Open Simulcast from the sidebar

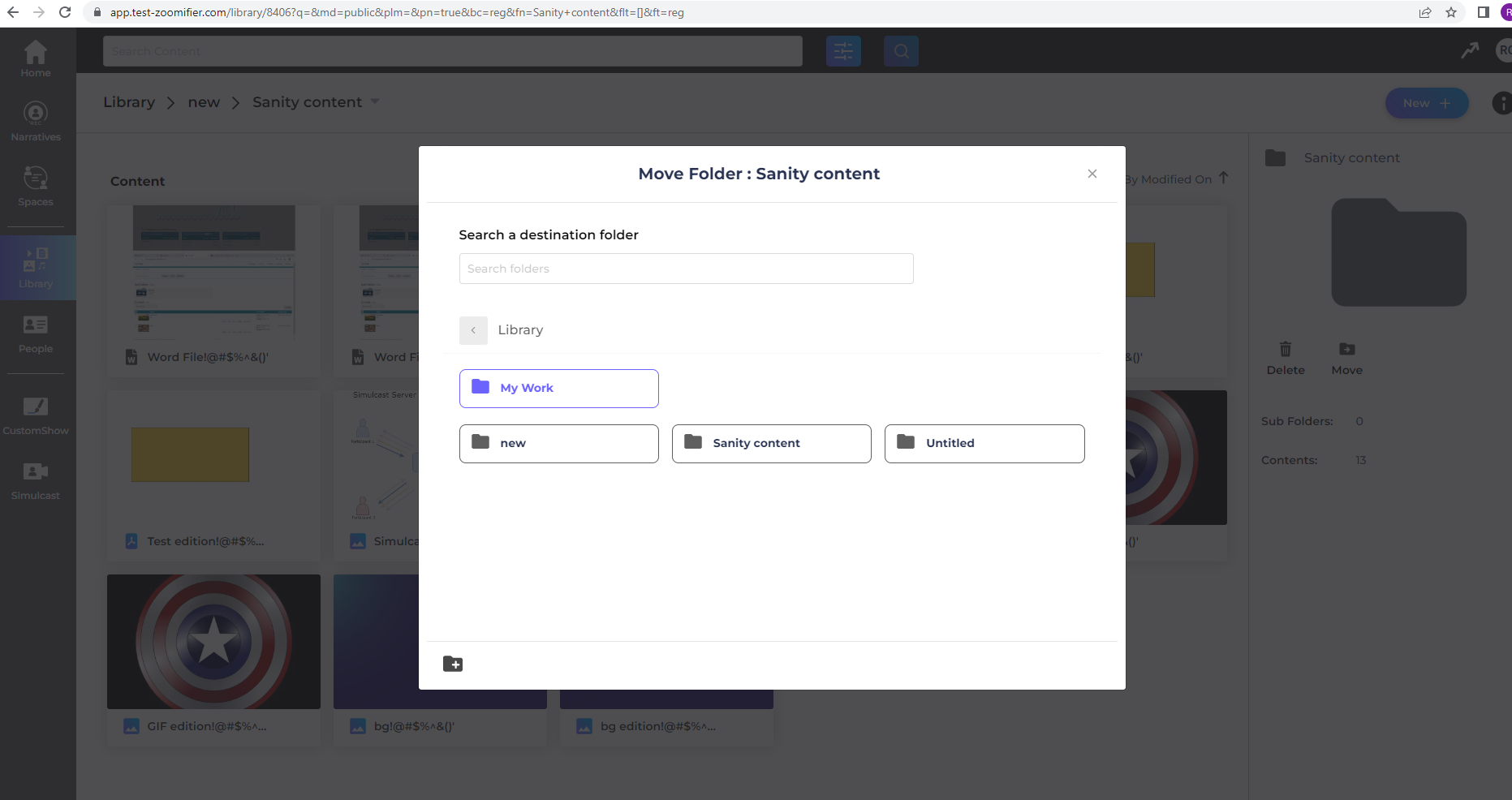pos(36,480)
